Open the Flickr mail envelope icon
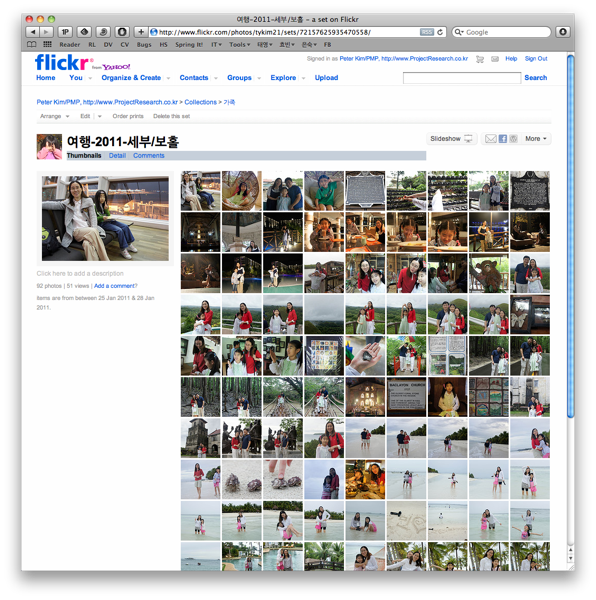 (495, 59)
